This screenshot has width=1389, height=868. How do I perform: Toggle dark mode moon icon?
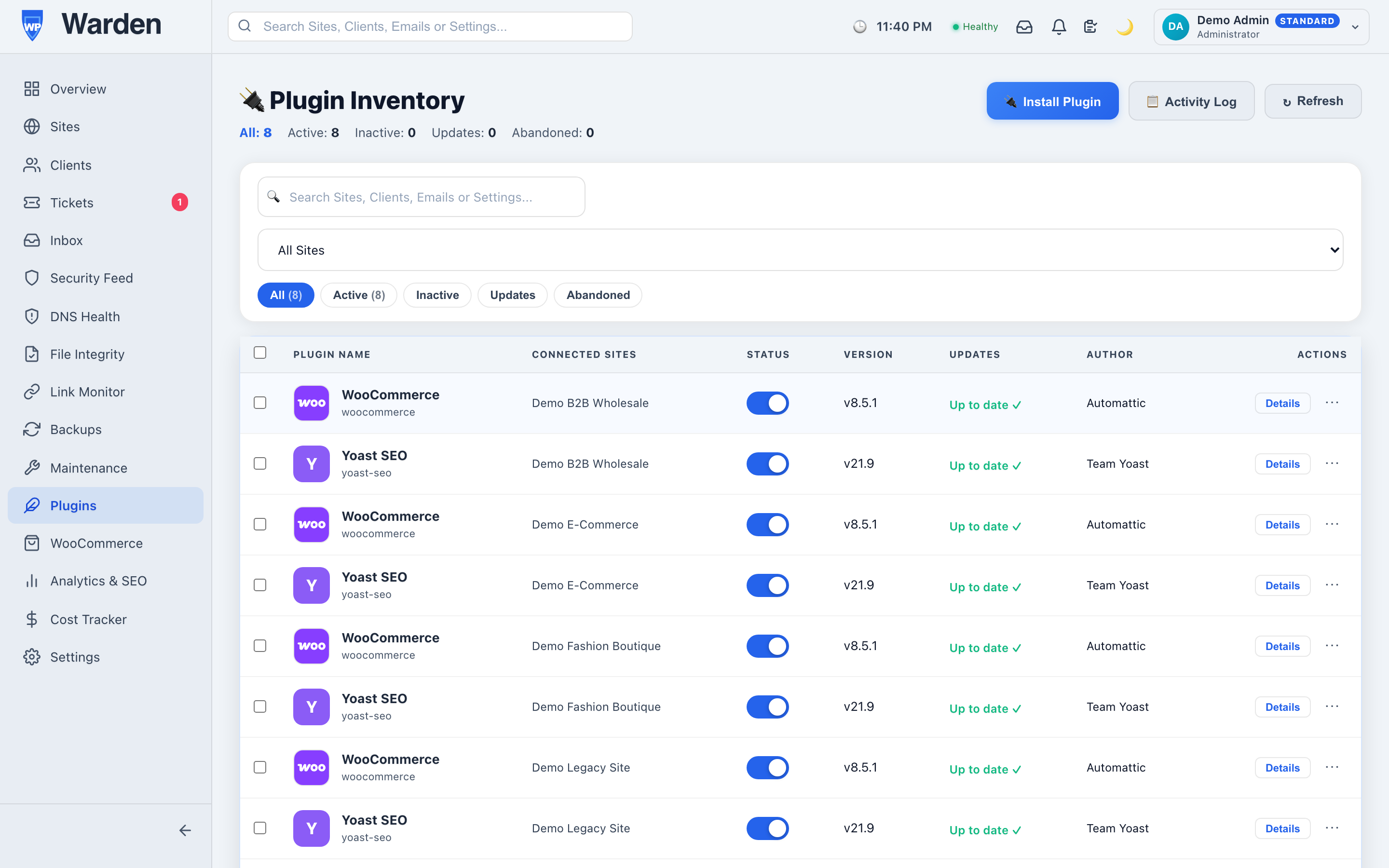(1124, 27)
